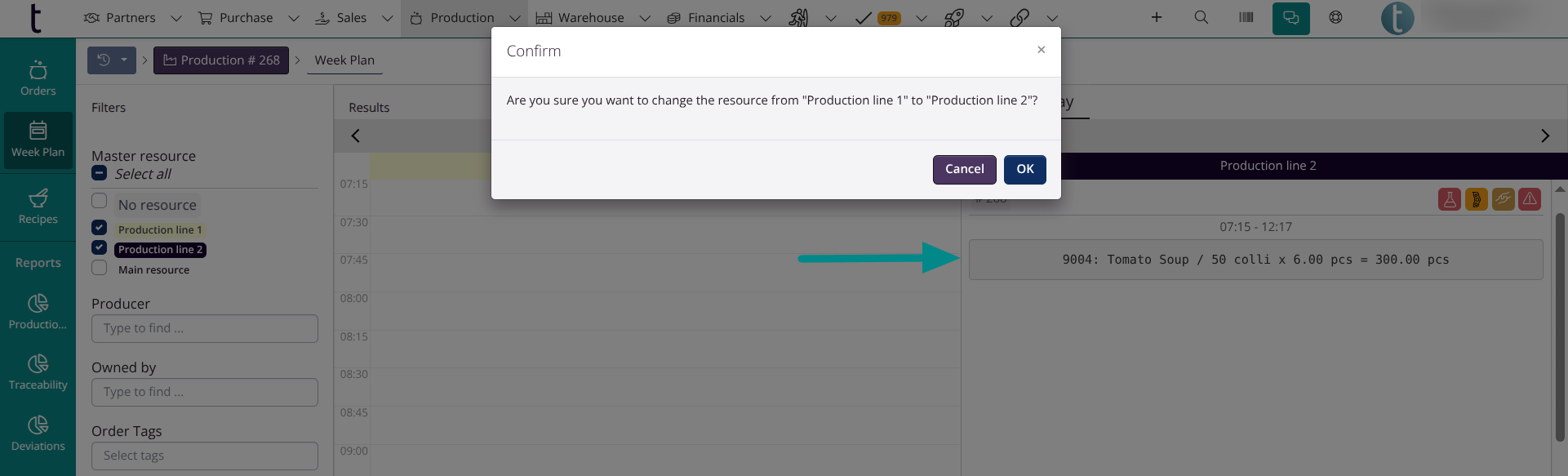Click the handshake icon on order
The height and width of the screenshot is (476, 1568).
click(1504, 199)
